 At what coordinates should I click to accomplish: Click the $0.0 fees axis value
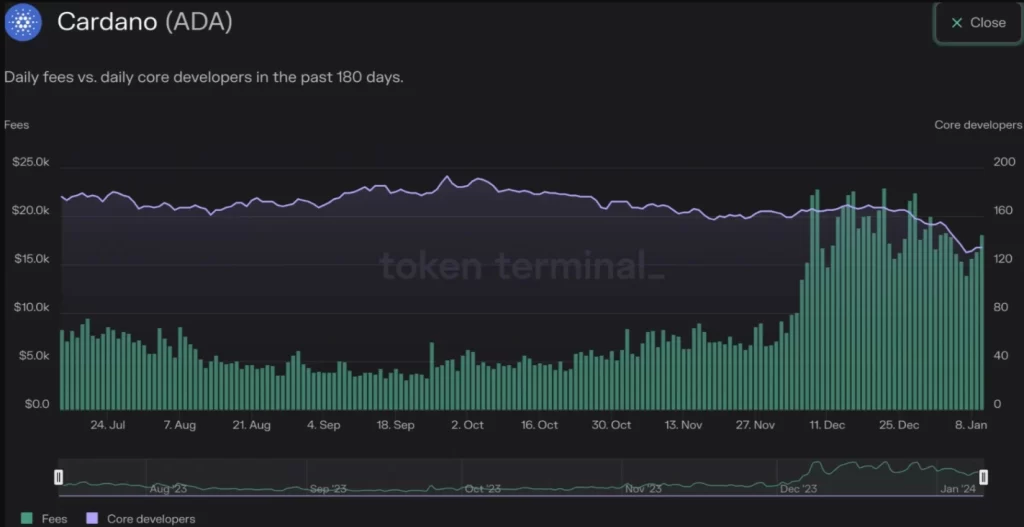37,404
